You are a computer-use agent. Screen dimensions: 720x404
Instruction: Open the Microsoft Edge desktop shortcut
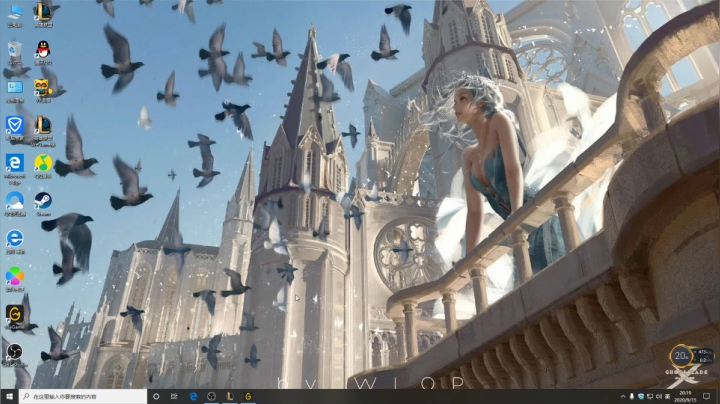pyautogui.click(x=15, y=168)
